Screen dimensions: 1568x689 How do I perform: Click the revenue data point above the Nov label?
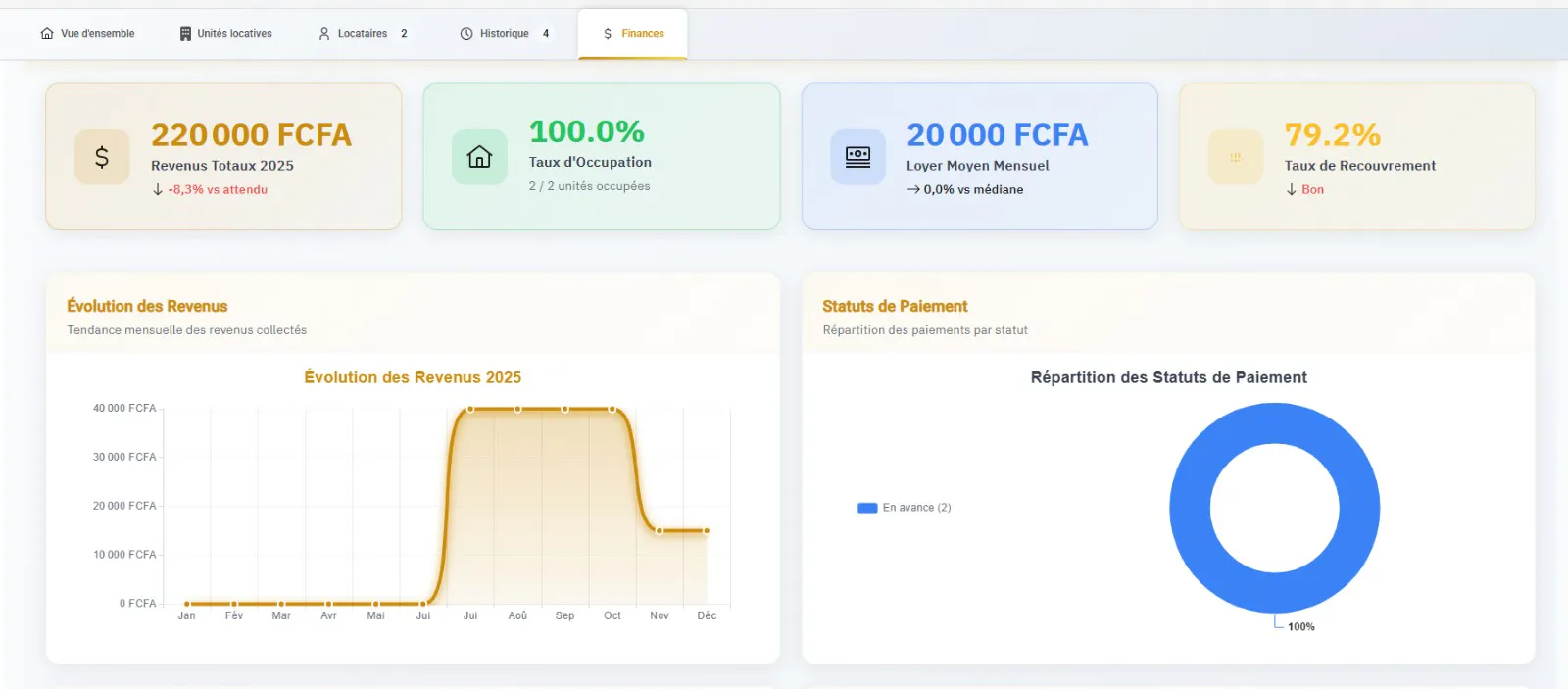(660, 531)
